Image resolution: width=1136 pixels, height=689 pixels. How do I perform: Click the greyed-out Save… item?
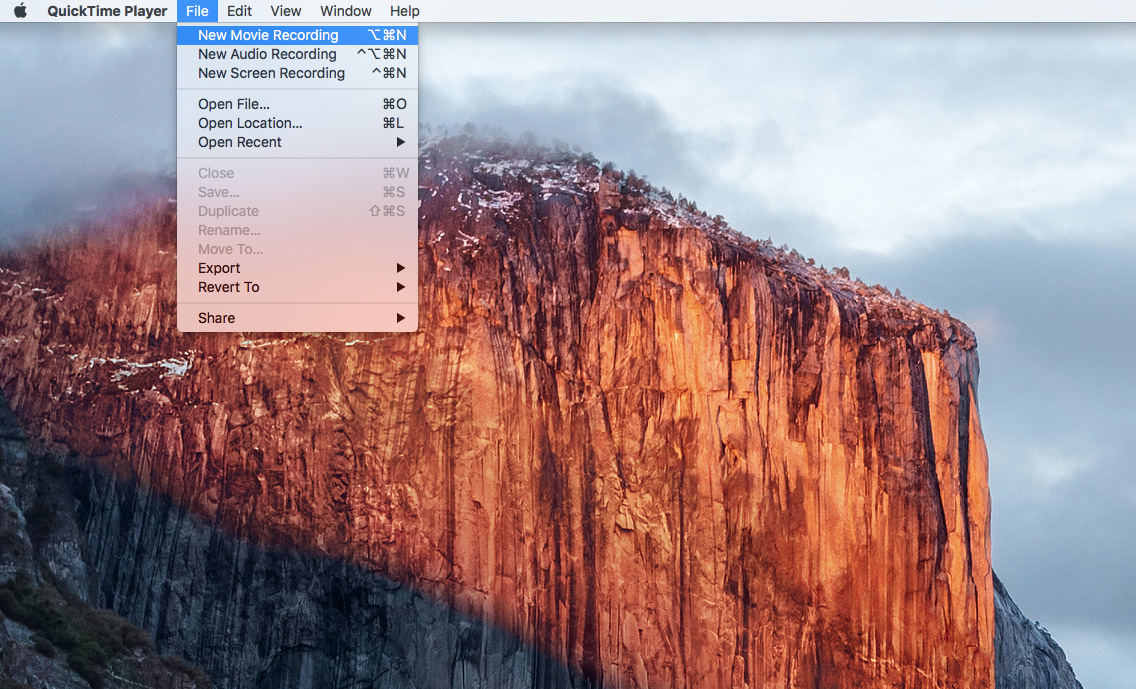[x=219, y=192]
